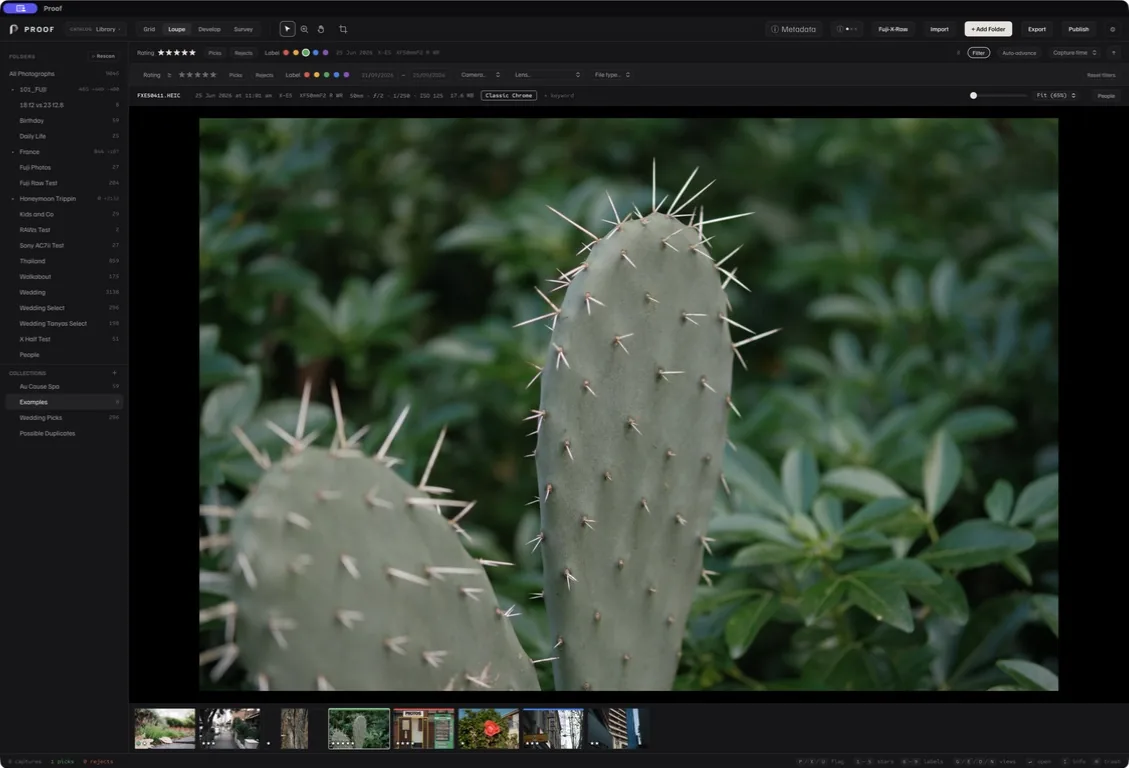Click the Classic Chrome film simulation tag
The width and height of the screenshot is (1129, 768).
click(508, 95)
